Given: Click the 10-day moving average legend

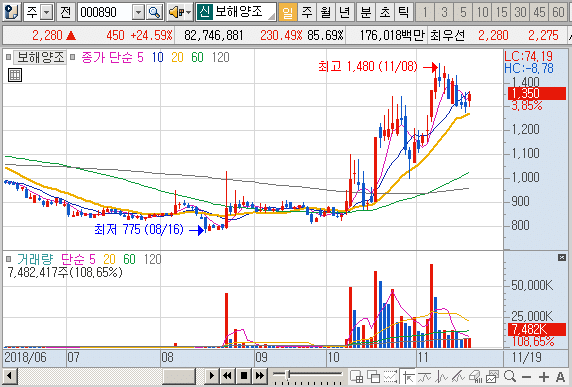Looking at the screenshot, I should pos(158,57).
